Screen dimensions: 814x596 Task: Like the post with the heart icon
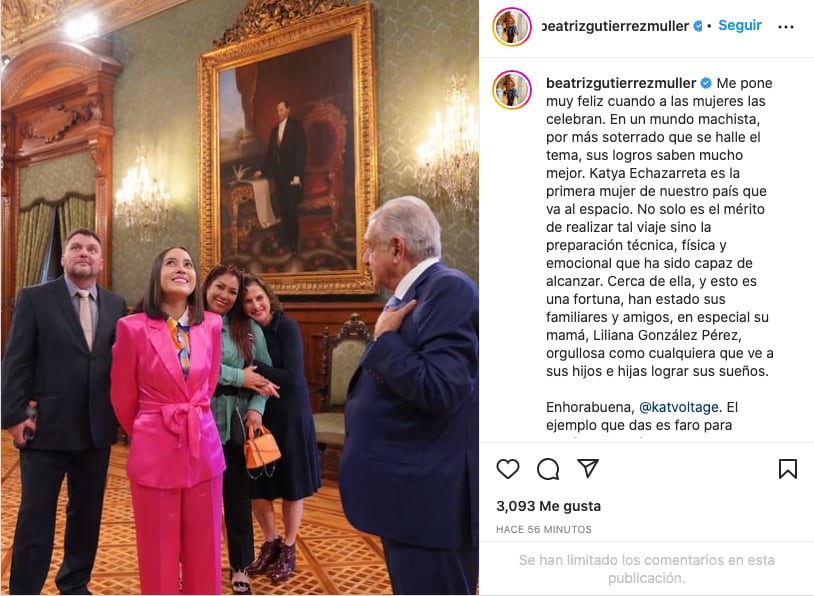(508, 469)
